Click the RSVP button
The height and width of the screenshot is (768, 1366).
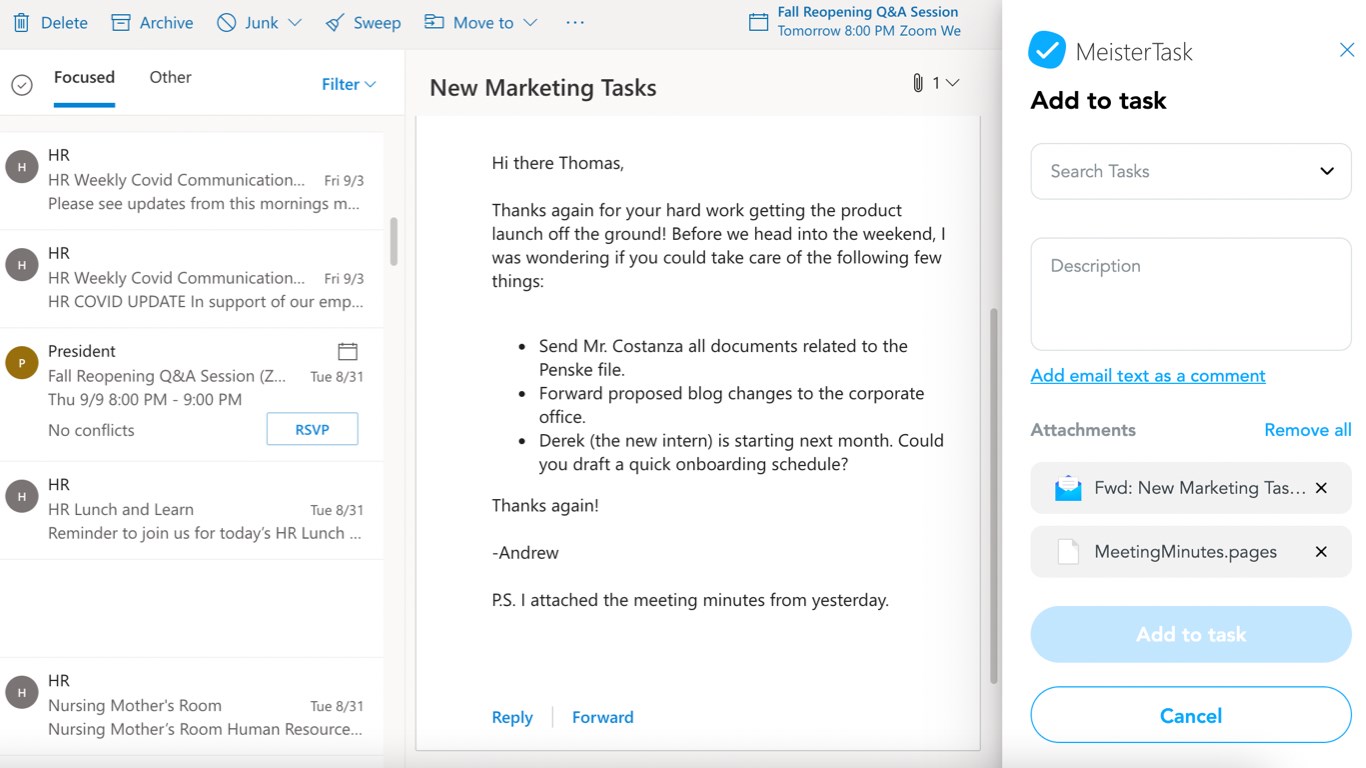click(312, 429)
